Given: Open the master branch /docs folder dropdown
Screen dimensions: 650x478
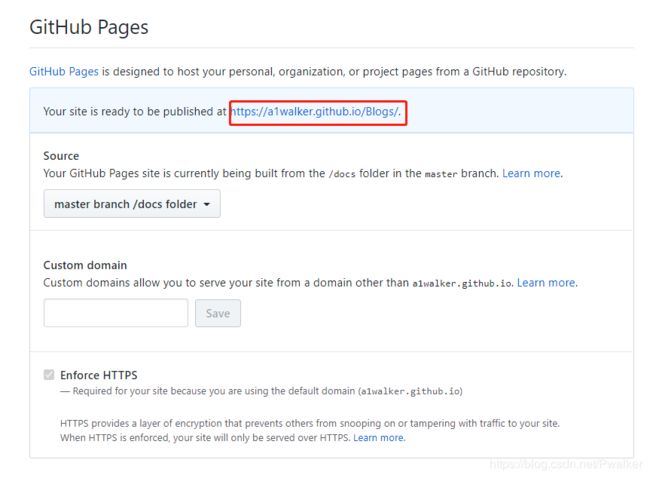Looking at the screenshot, I should click(132, 204).
